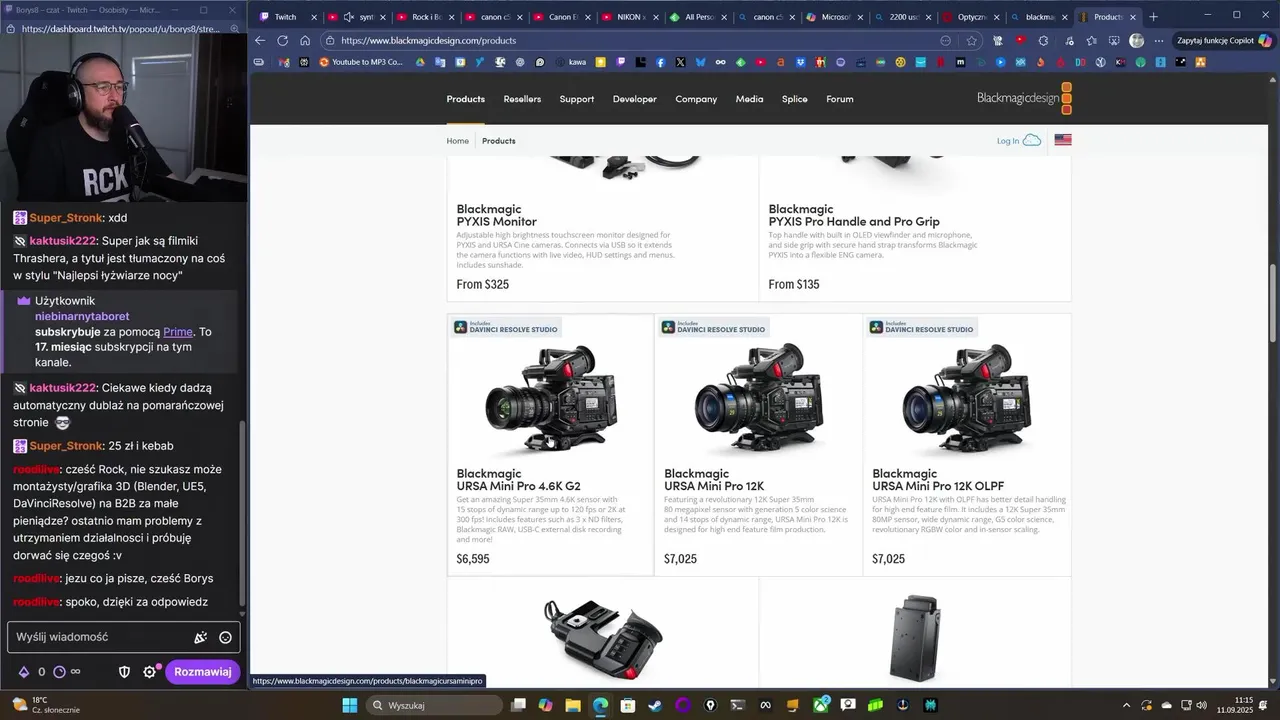Open the Media menu item
Image resolution: width=1280 pixels, height=720 pixels.
click(x=749, y=99)
